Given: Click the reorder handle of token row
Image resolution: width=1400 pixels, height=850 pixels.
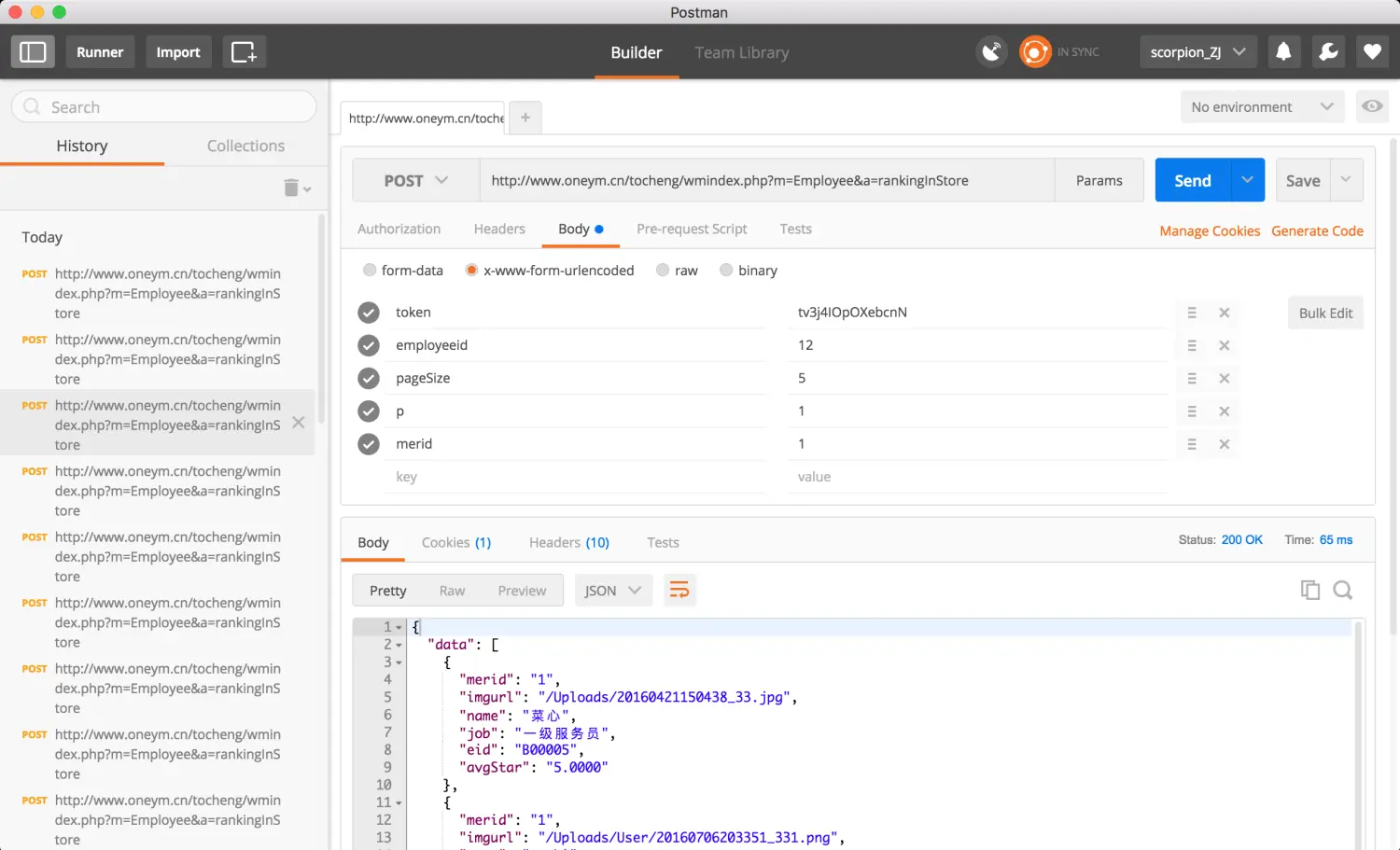Looking at the screenshot, I should pyautogui.click(x=1192, y=313).
